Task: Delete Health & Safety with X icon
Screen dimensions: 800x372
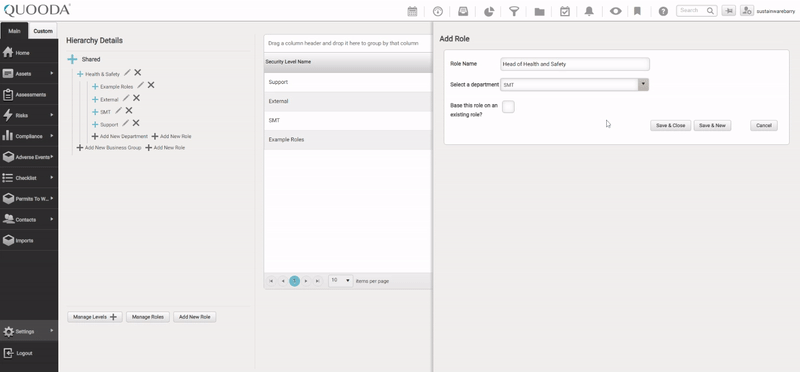Action: coord(138,73)
